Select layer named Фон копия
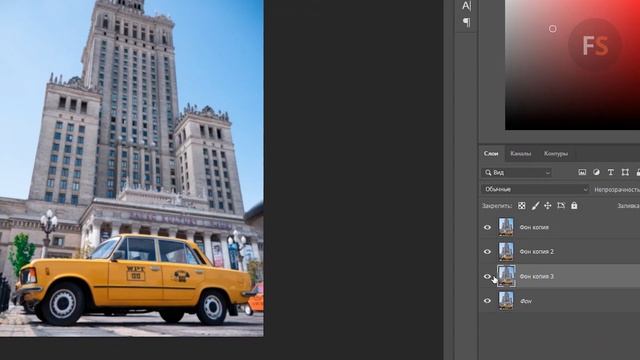 click(x=534, y=227)
